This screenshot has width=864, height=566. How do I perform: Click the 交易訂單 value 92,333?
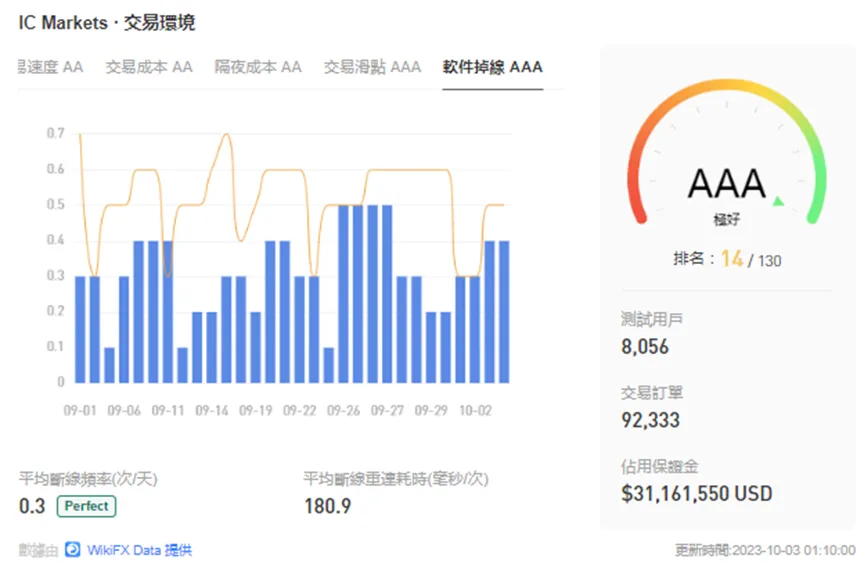[650, 420]
